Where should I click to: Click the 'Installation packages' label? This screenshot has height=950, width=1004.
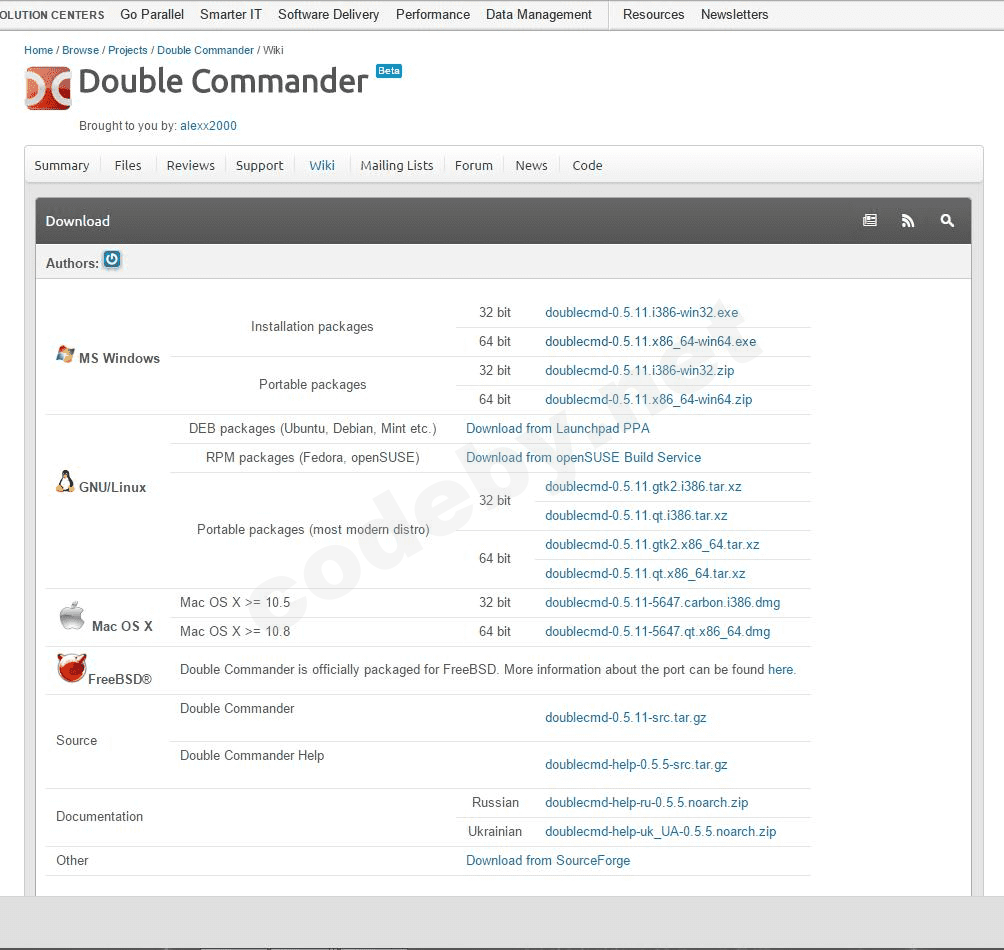(x=312, y=326)
